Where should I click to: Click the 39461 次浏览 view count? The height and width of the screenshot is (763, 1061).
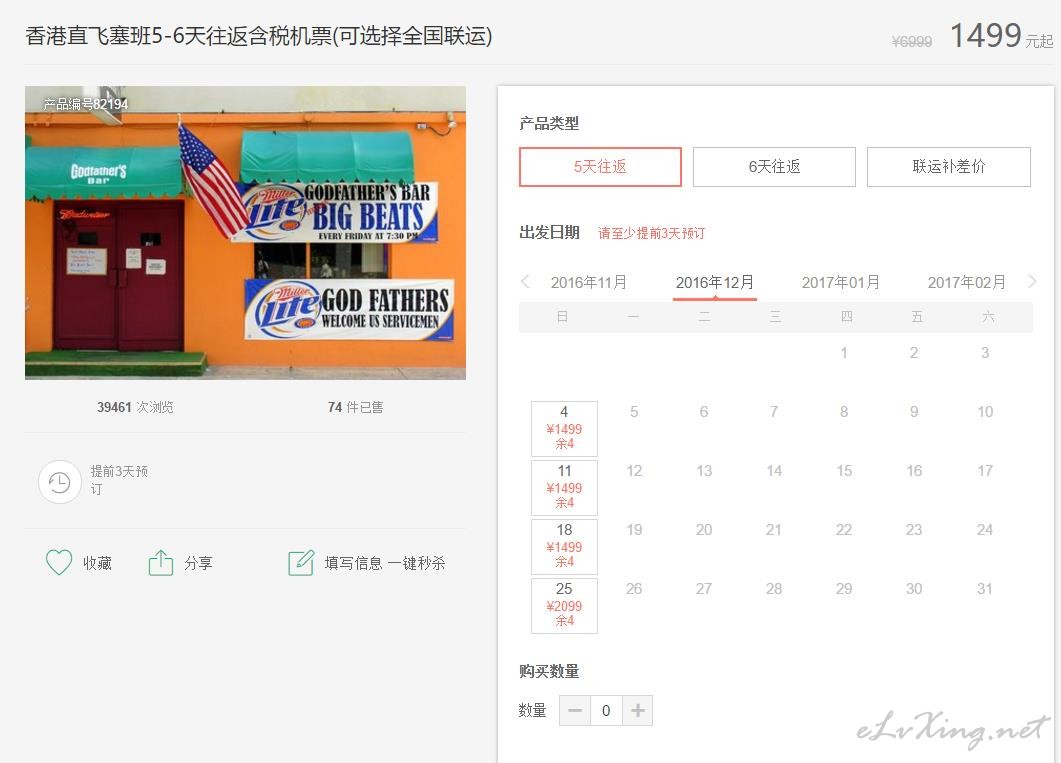[x=135, y=407]
